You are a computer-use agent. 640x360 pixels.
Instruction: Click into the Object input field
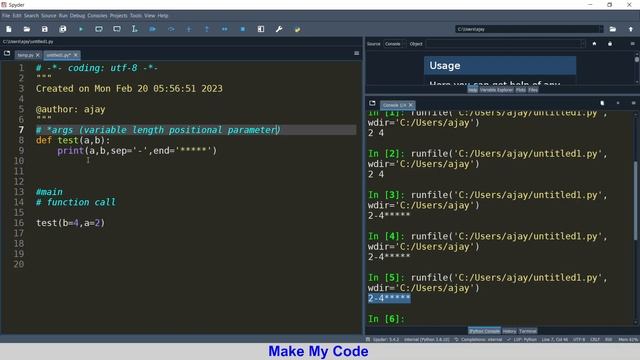[503, 44]
